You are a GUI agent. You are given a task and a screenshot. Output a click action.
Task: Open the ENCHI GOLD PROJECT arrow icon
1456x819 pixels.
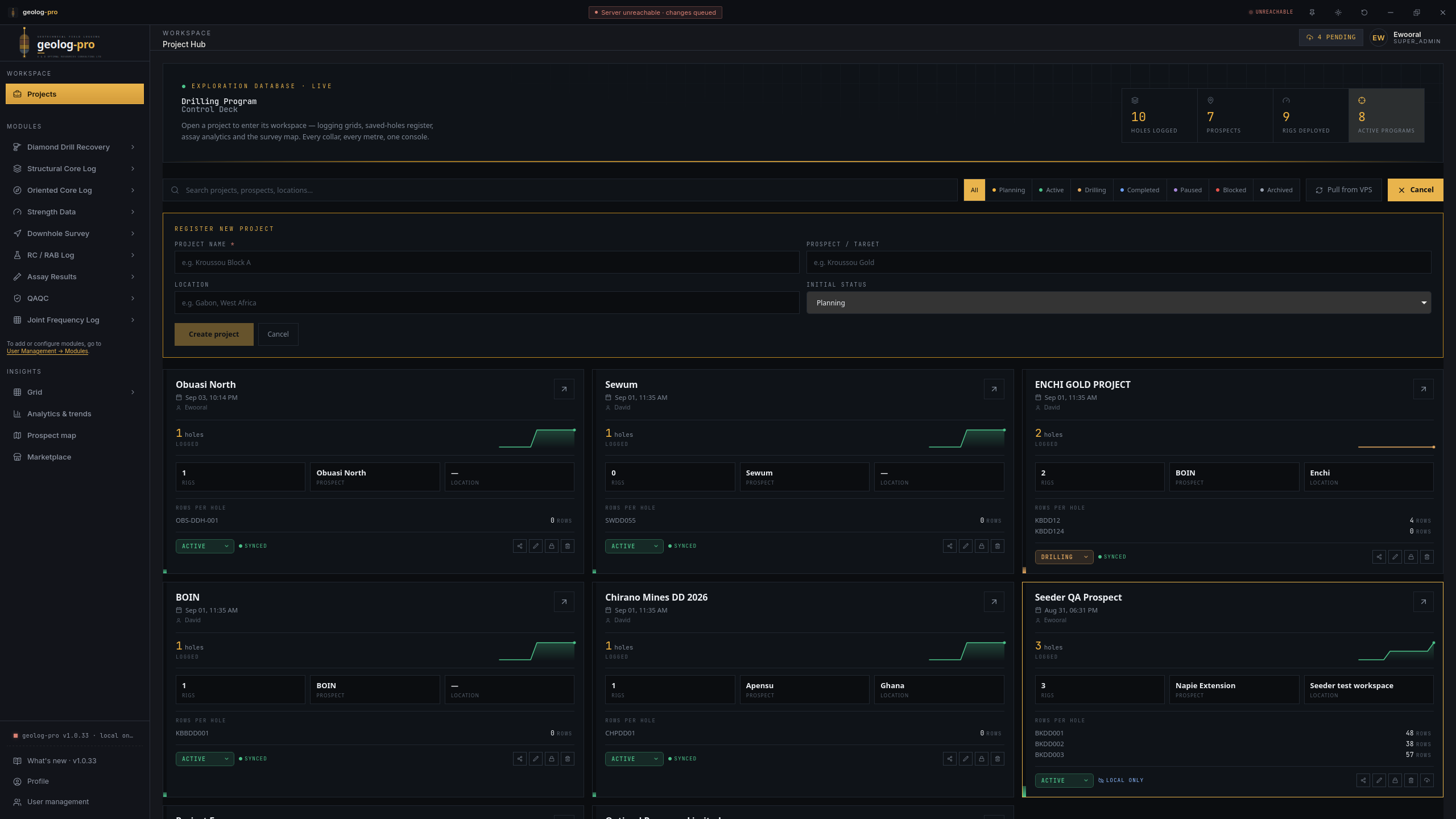click(x=1424, y=389)
